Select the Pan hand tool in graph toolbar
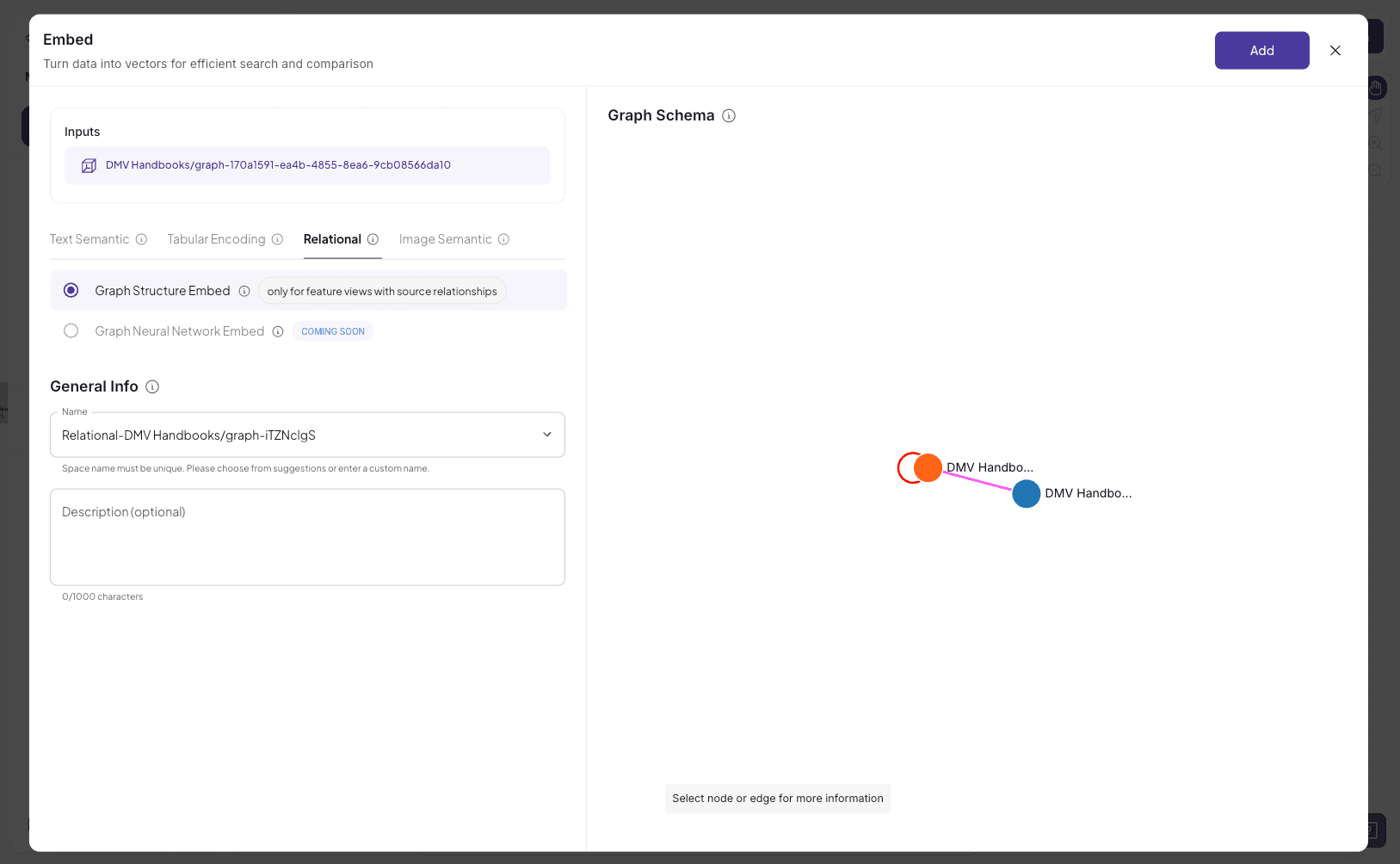 [x=1375, y=87]
